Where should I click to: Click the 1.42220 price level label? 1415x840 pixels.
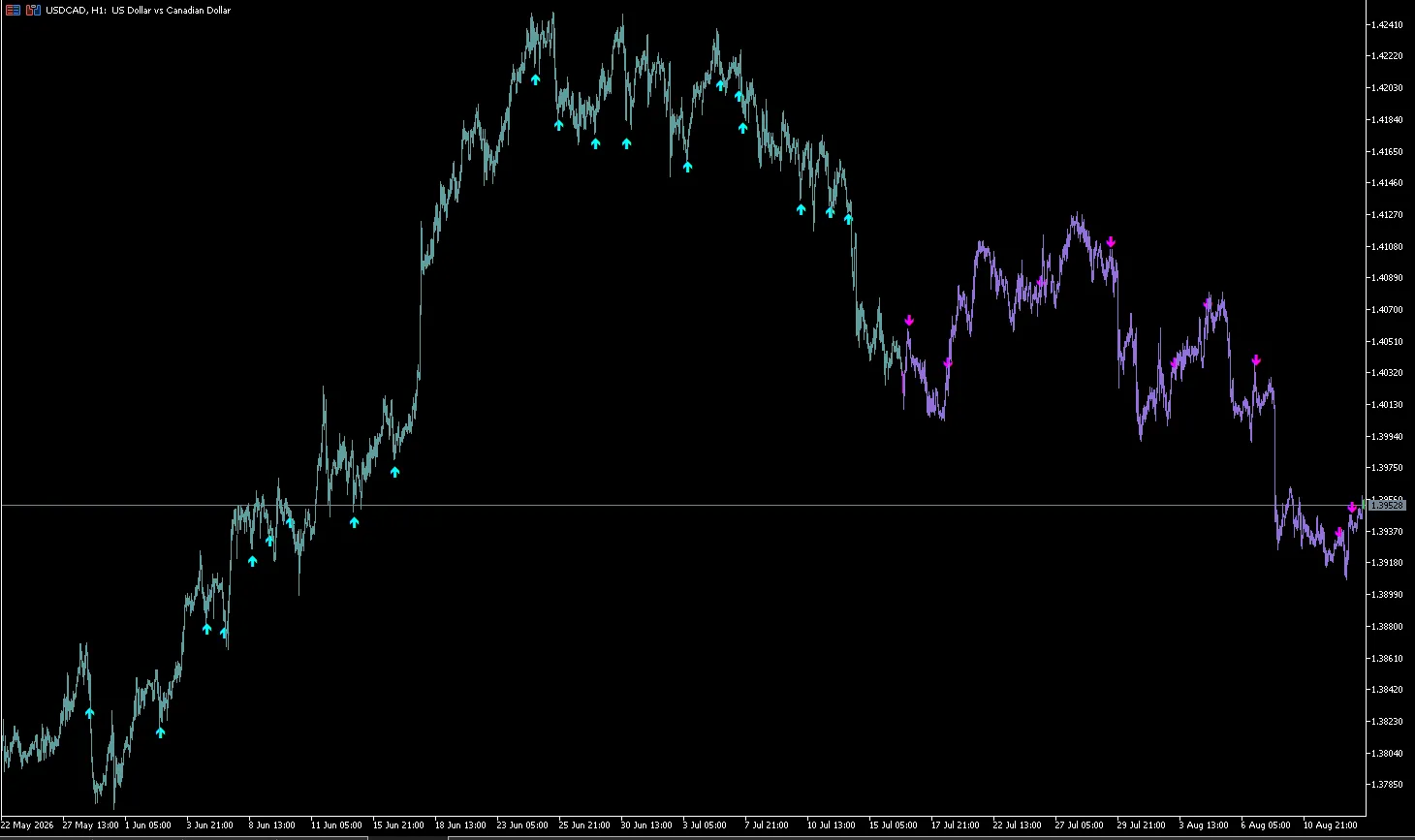[1389, 56]
